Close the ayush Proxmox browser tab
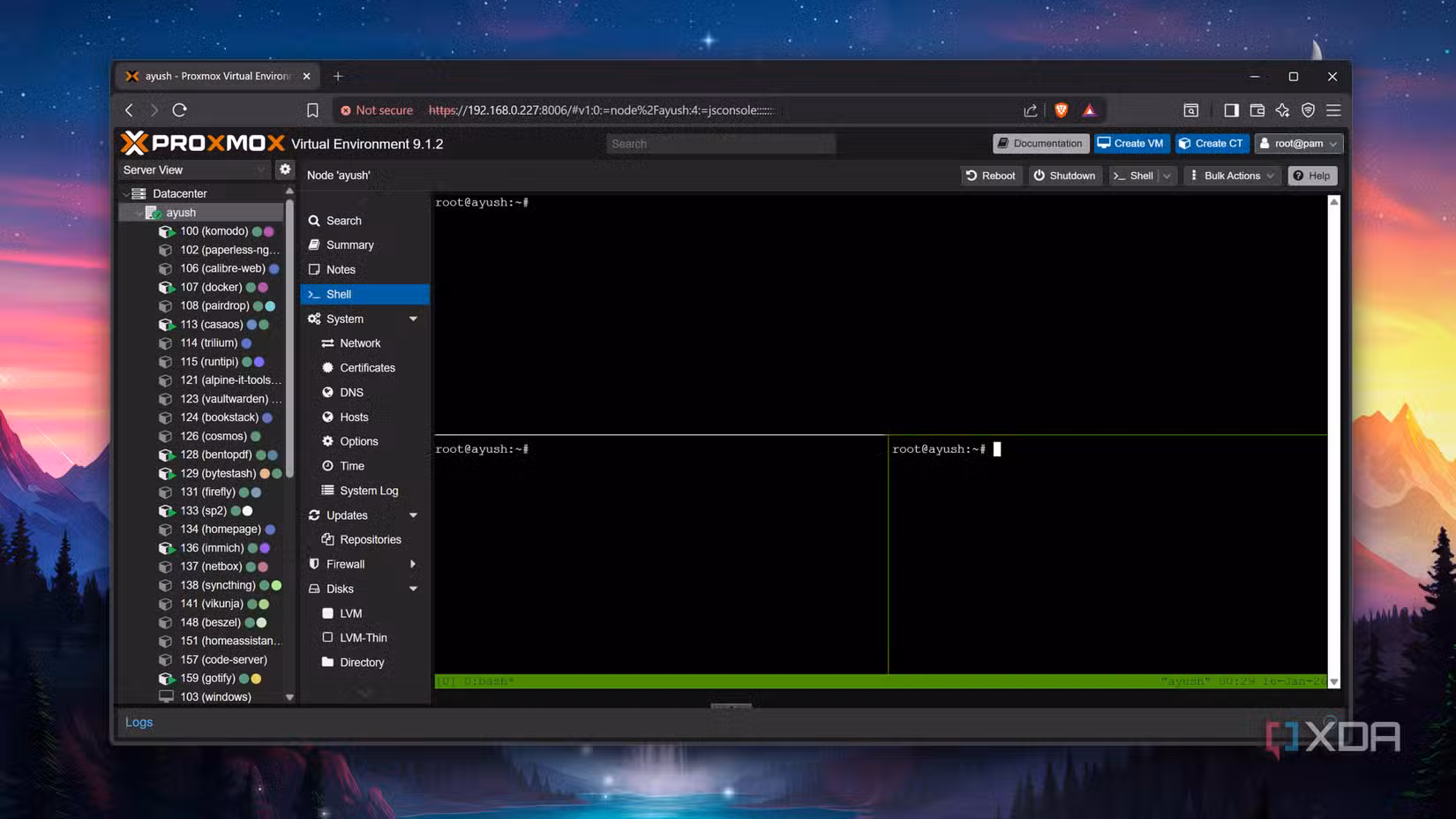The height and width of the screenshot is (819, 1456). (306, 76)
